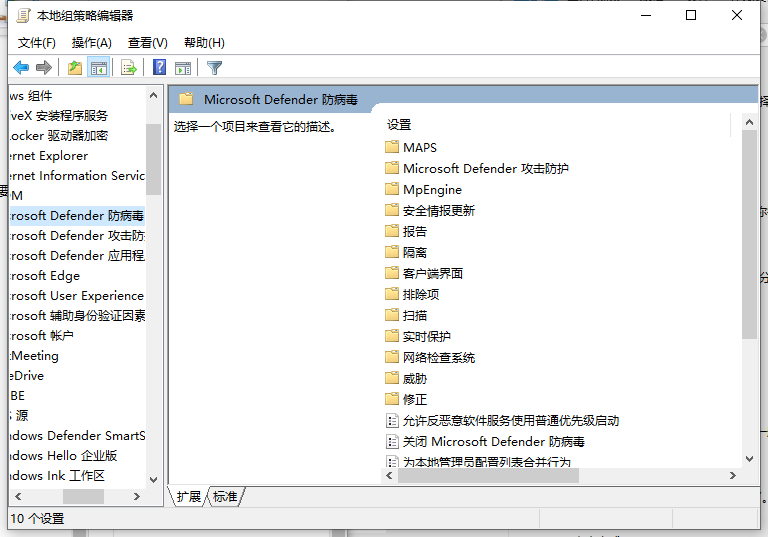Select 为本地管理员配置列表合并行为 policy setting
This screenshot has width=768, height=537.
click(x=479, y=462)
